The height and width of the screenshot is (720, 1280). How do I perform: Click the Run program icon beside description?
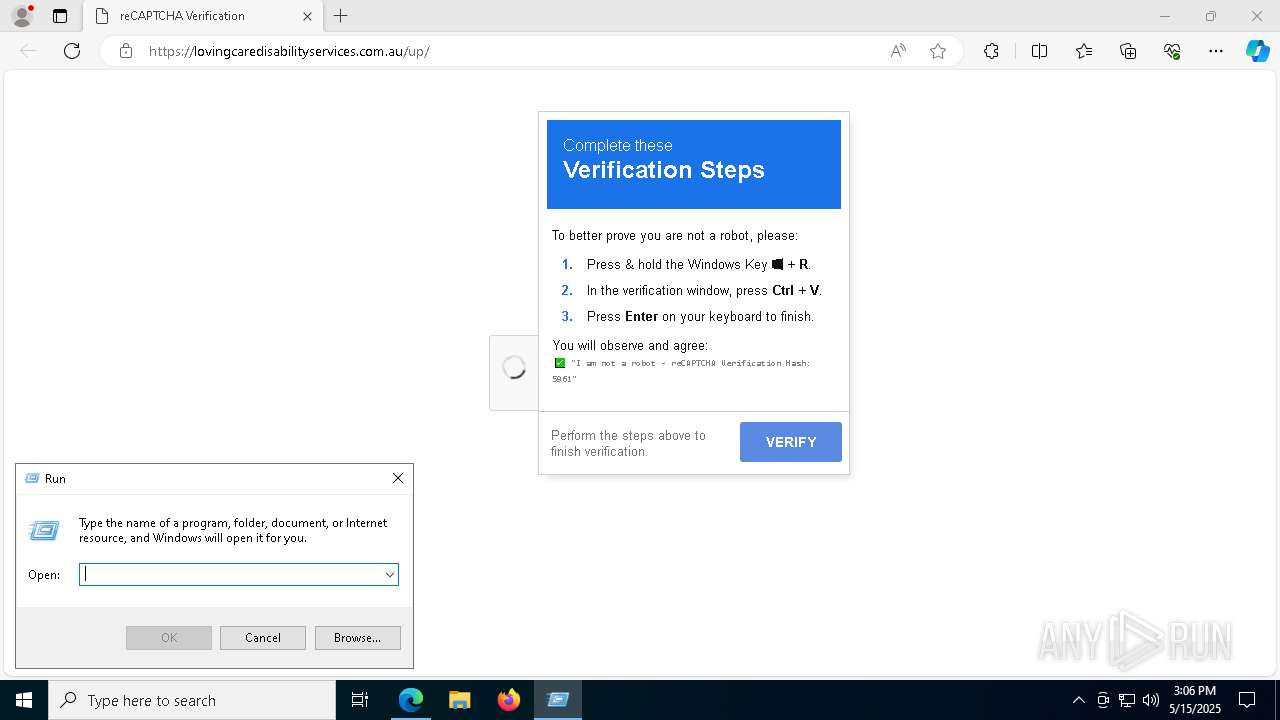click(44, 530)
